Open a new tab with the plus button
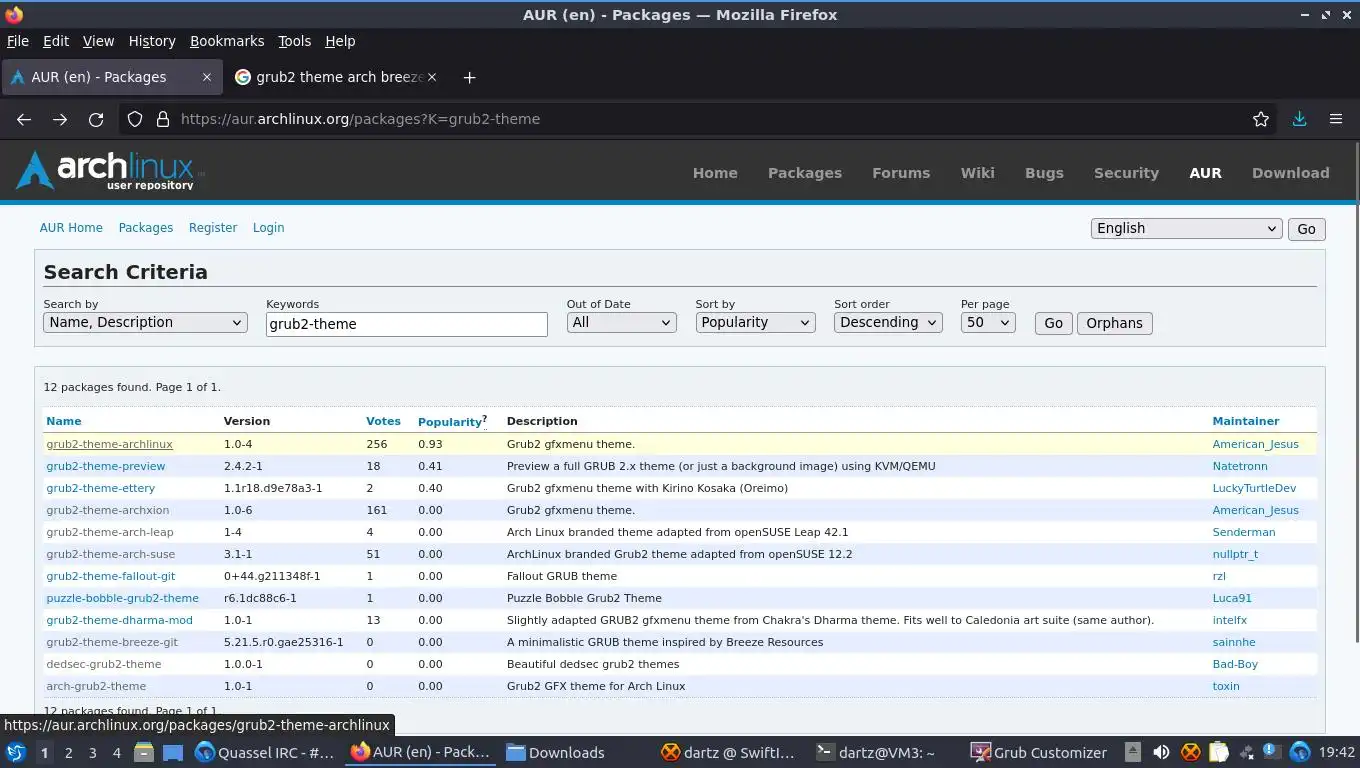The image size is (1360, 768). pyautogui.click(x=469, y=77)
